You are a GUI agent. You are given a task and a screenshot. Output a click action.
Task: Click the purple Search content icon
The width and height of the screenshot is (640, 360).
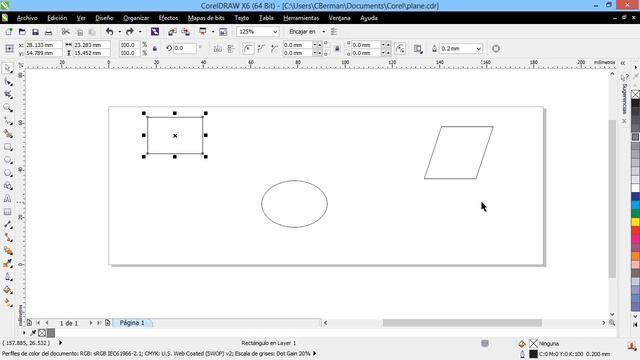coord(155,31)
